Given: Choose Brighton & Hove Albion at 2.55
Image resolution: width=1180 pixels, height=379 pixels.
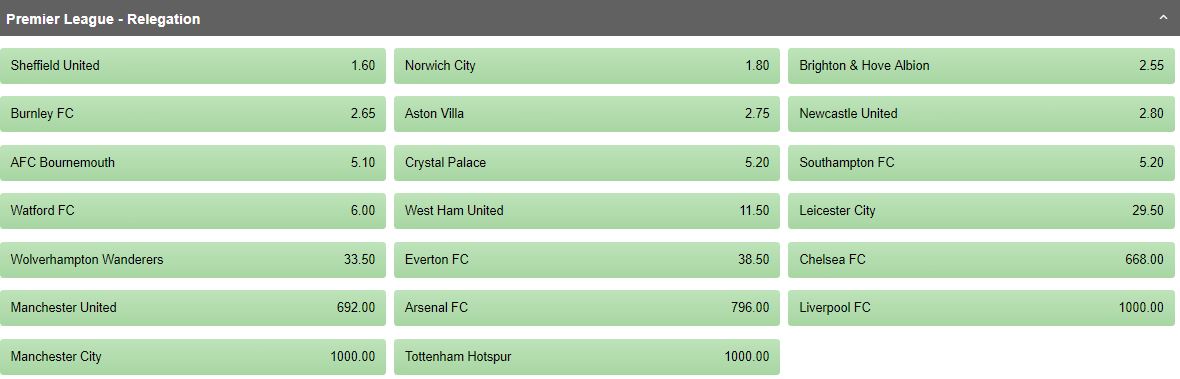Looking at the screenshot, I should click(981, 66).
